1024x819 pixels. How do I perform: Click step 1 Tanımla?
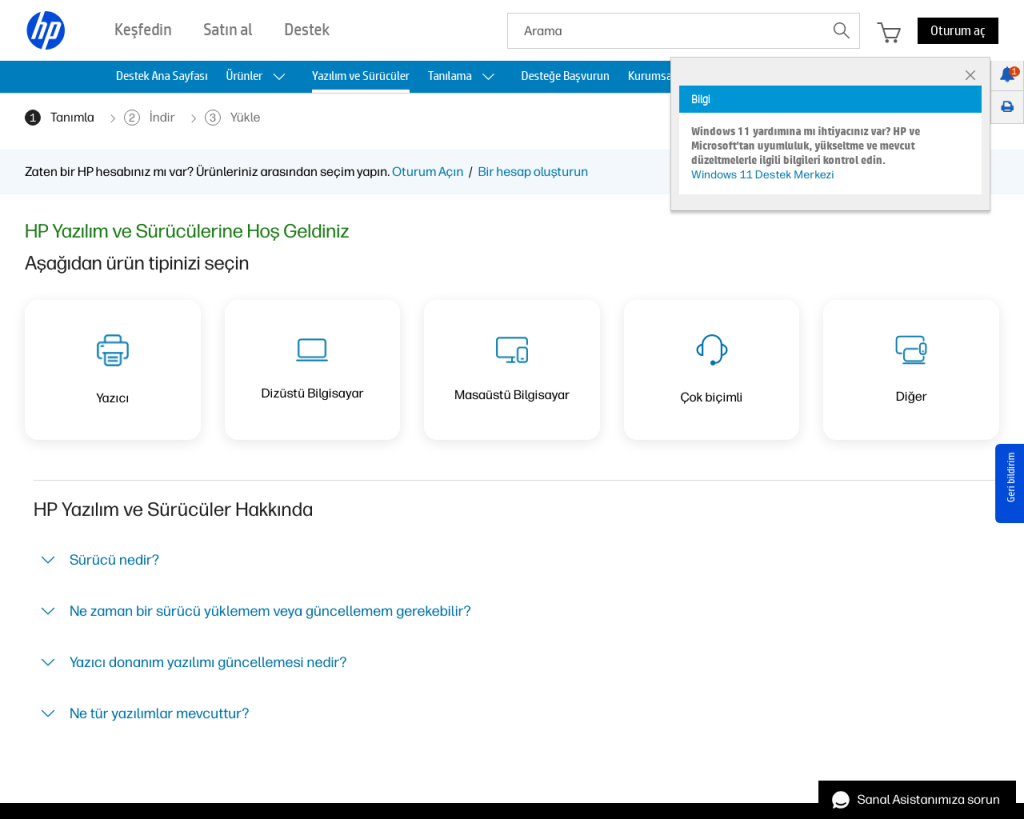coord(59,118)
